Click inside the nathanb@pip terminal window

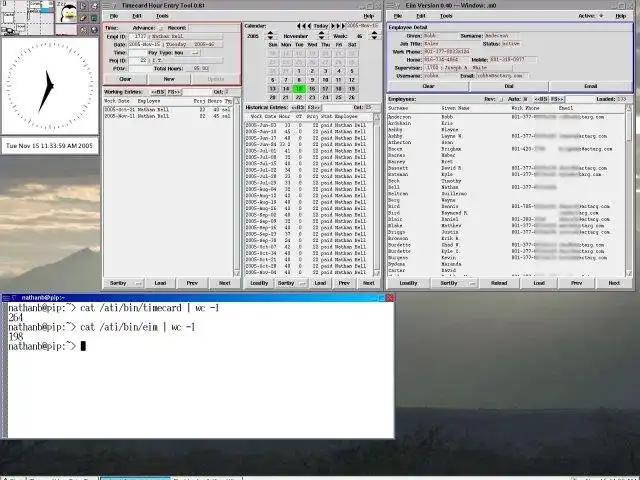pyautogui.click(x=200, y=370)
